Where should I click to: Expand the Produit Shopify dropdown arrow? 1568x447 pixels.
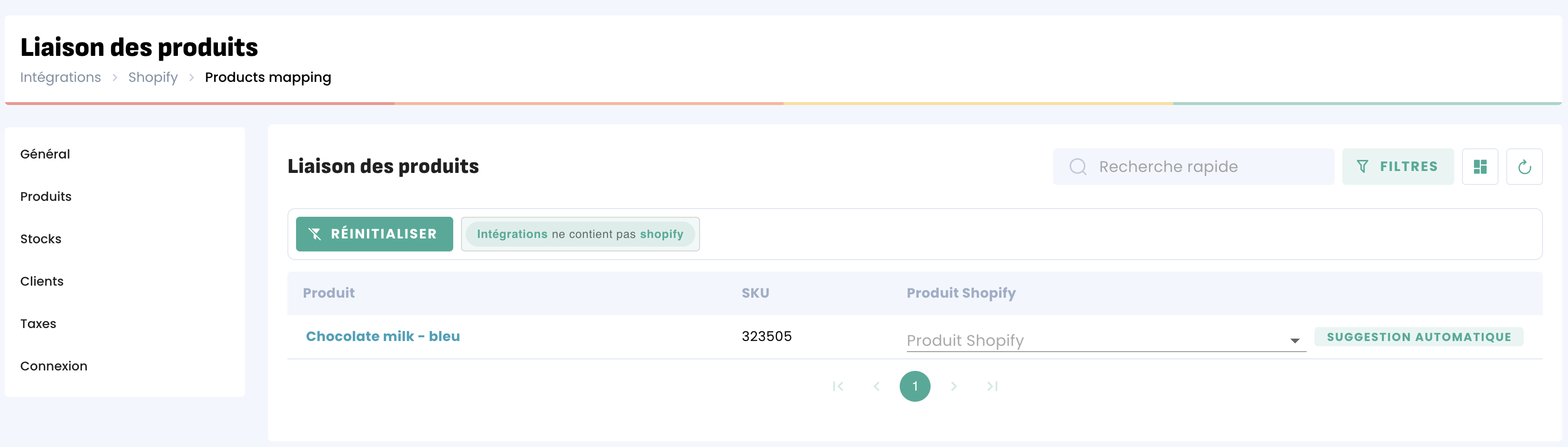1295,341
